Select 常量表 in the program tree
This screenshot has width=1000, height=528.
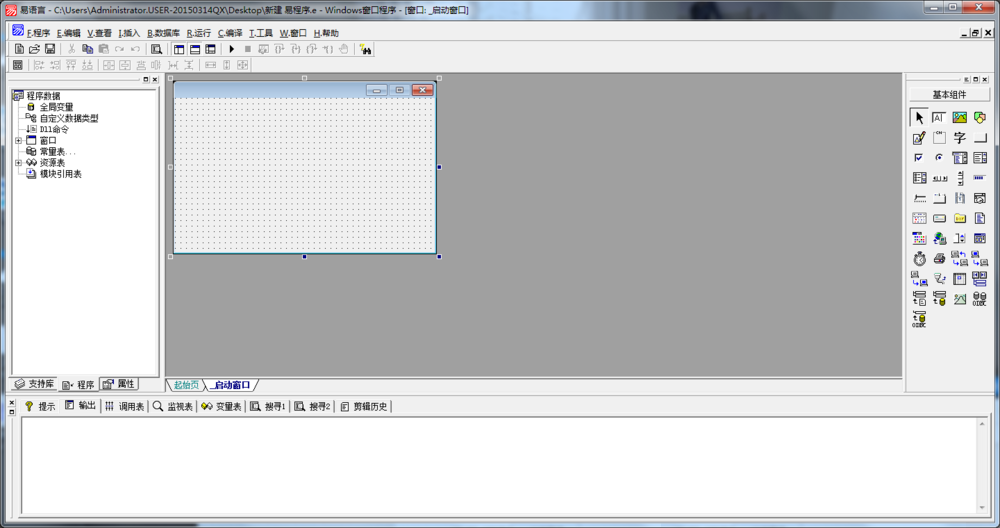(57, 151)
